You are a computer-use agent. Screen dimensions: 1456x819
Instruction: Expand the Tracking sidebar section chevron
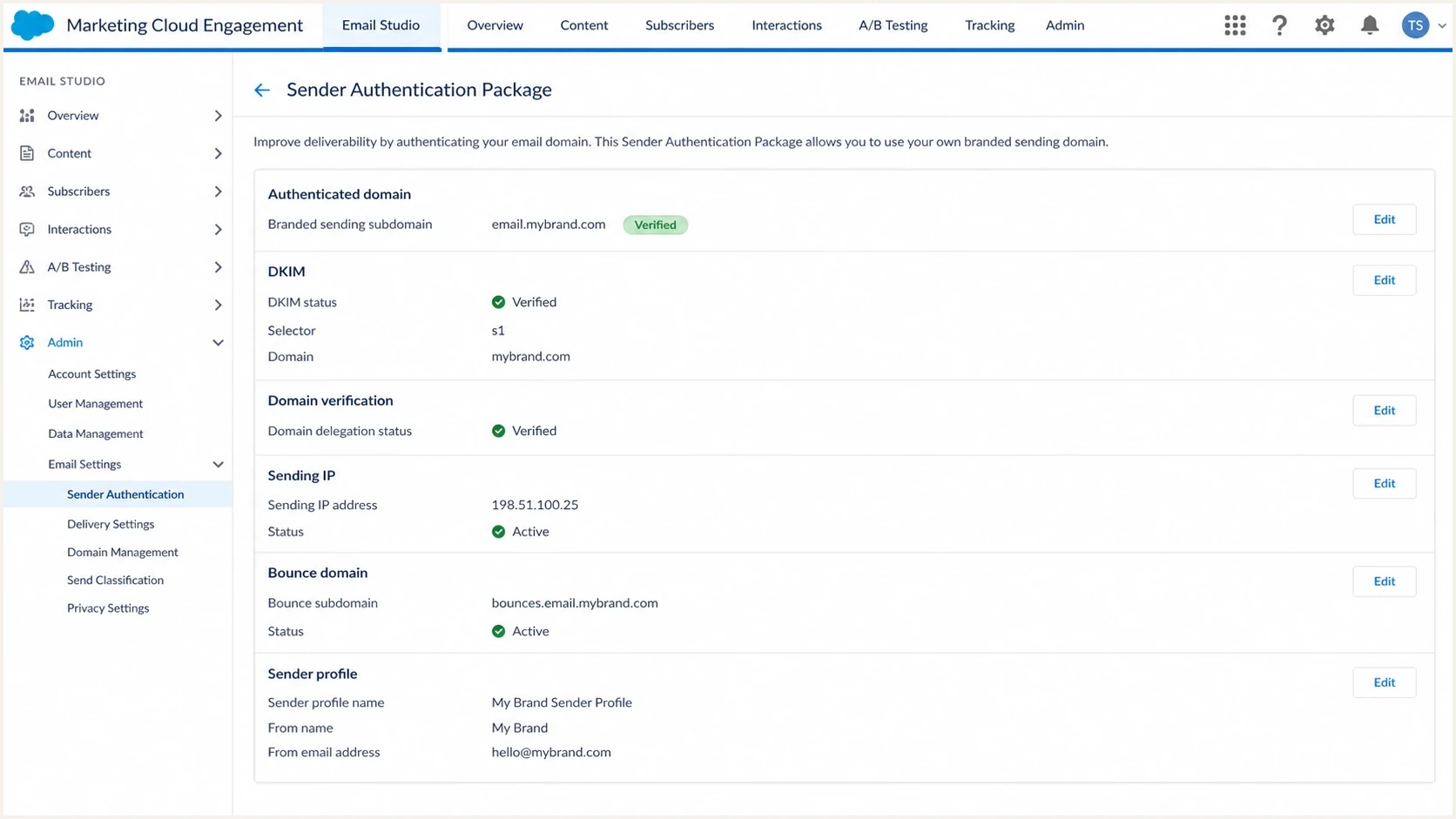(218, 305)
